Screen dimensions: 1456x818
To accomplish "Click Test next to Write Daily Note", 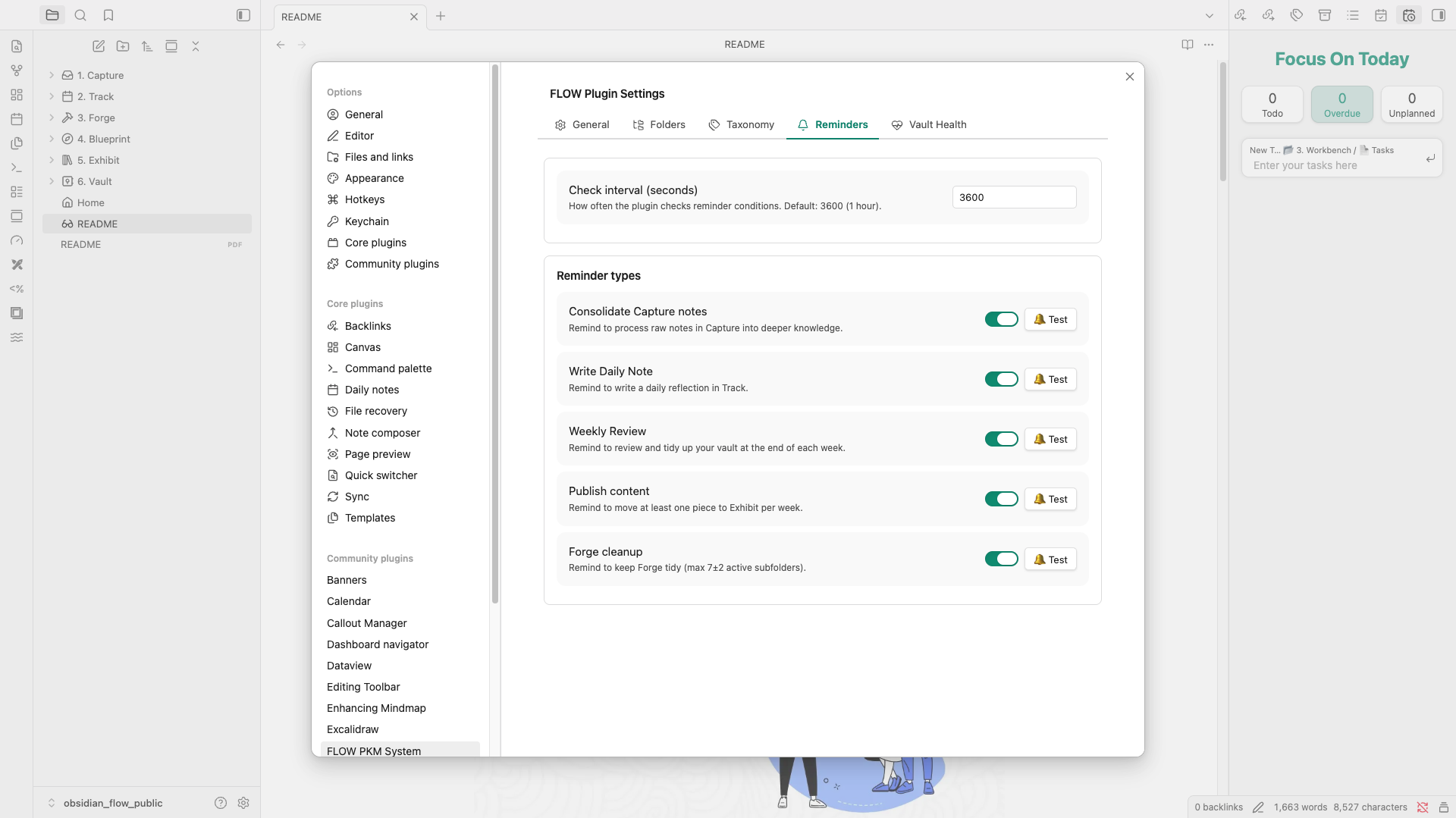I will [1050, 379].
